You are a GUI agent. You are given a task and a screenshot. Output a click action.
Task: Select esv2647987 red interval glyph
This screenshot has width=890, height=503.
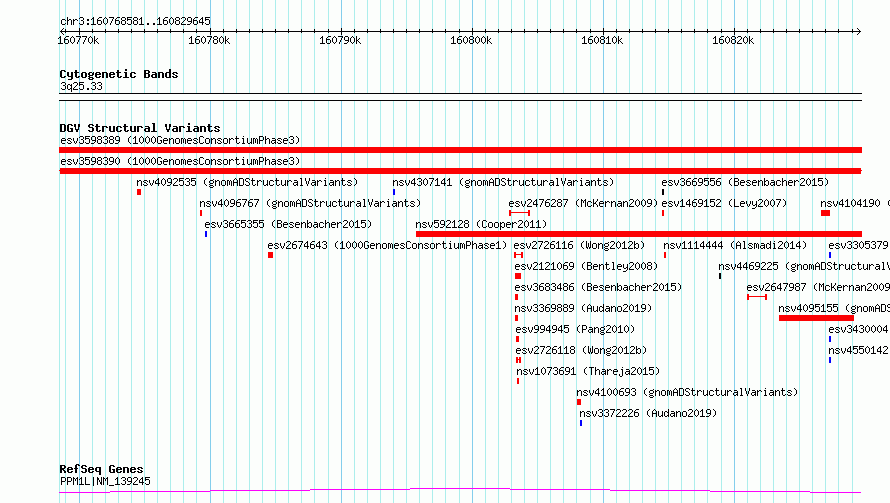point(757,297)
